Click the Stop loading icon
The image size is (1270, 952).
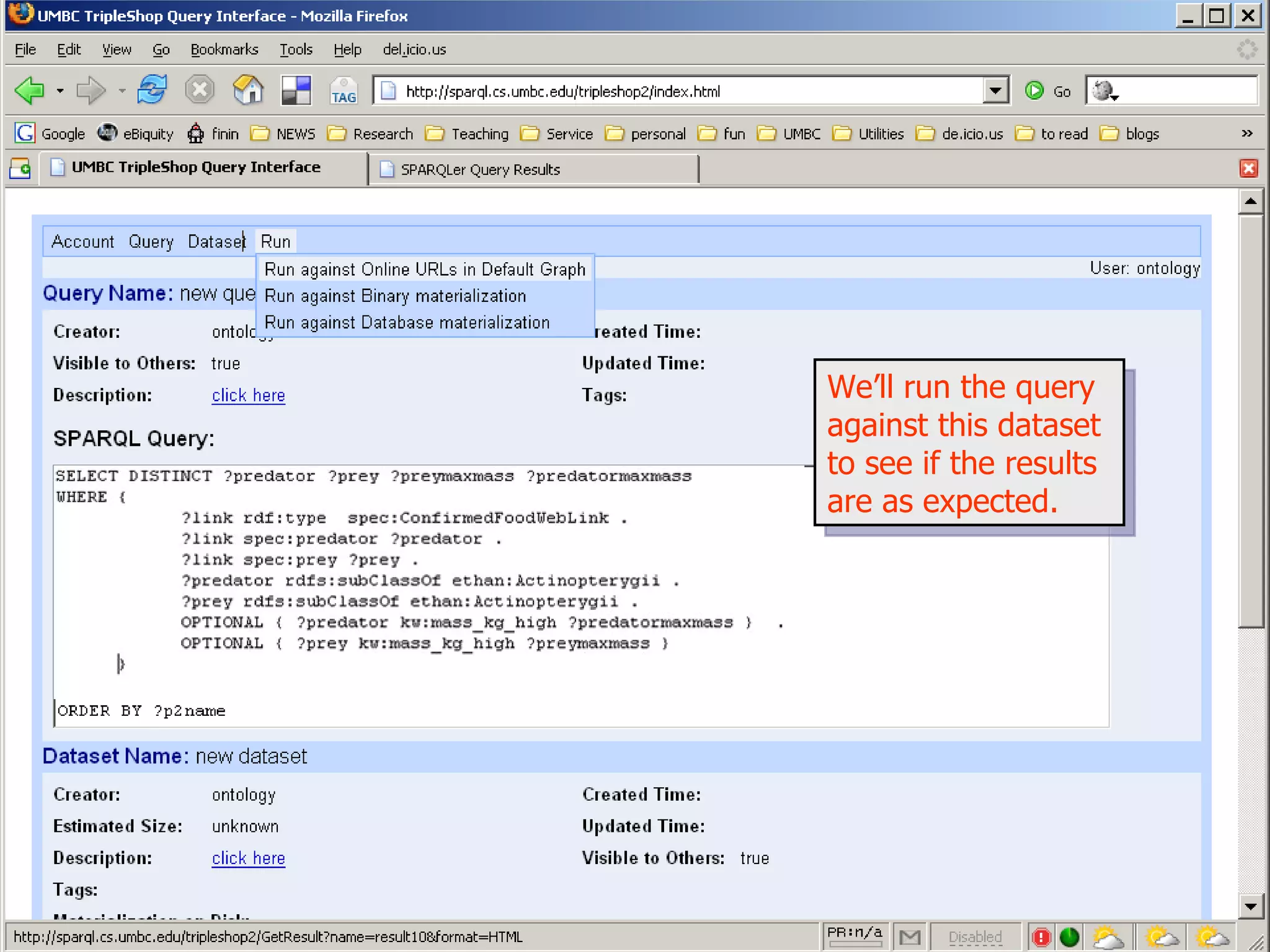click(x=200, y=90)
